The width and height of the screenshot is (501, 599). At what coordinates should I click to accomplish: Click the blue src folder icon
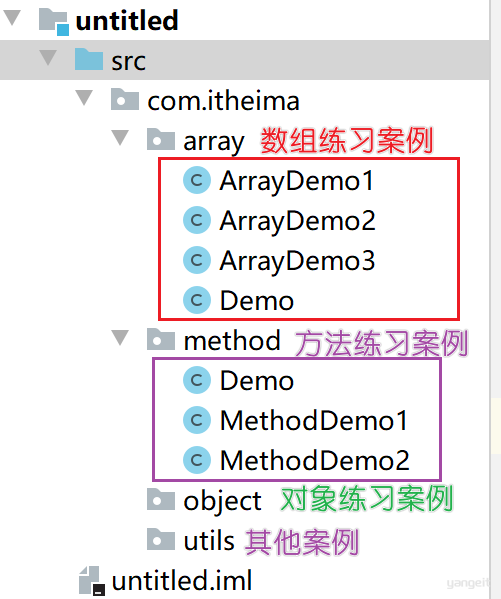[89, 59]
